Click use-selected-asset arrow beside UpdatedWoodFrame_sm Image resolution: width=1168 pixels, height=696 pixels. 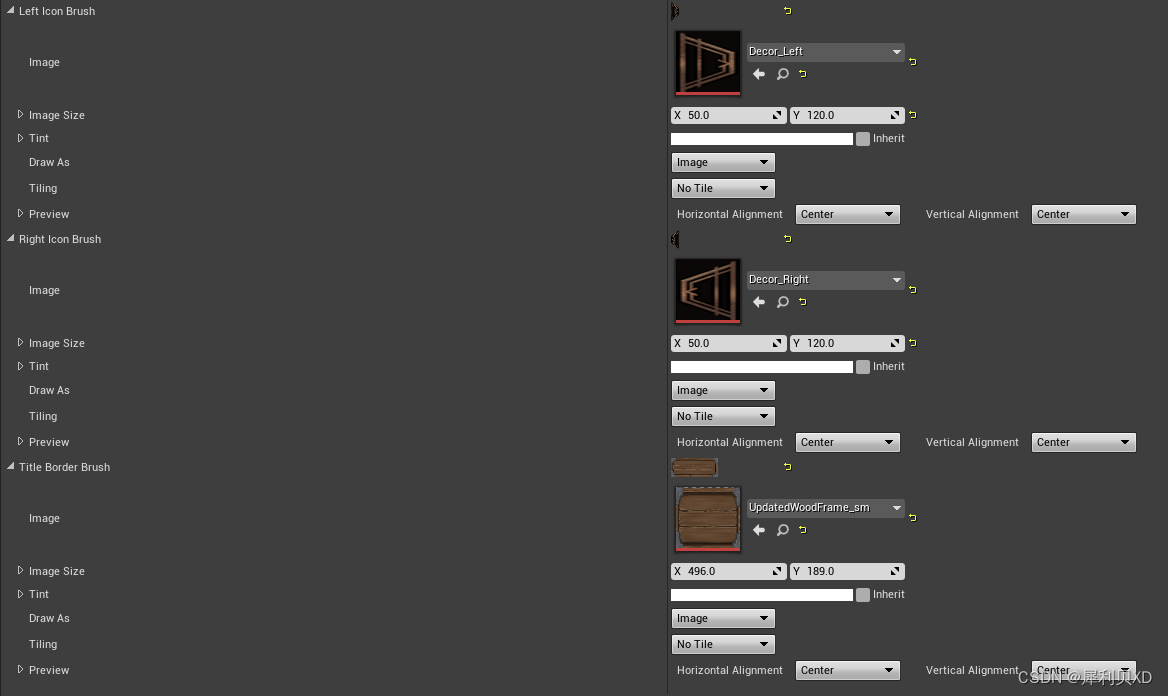click(x=759, y=530)
